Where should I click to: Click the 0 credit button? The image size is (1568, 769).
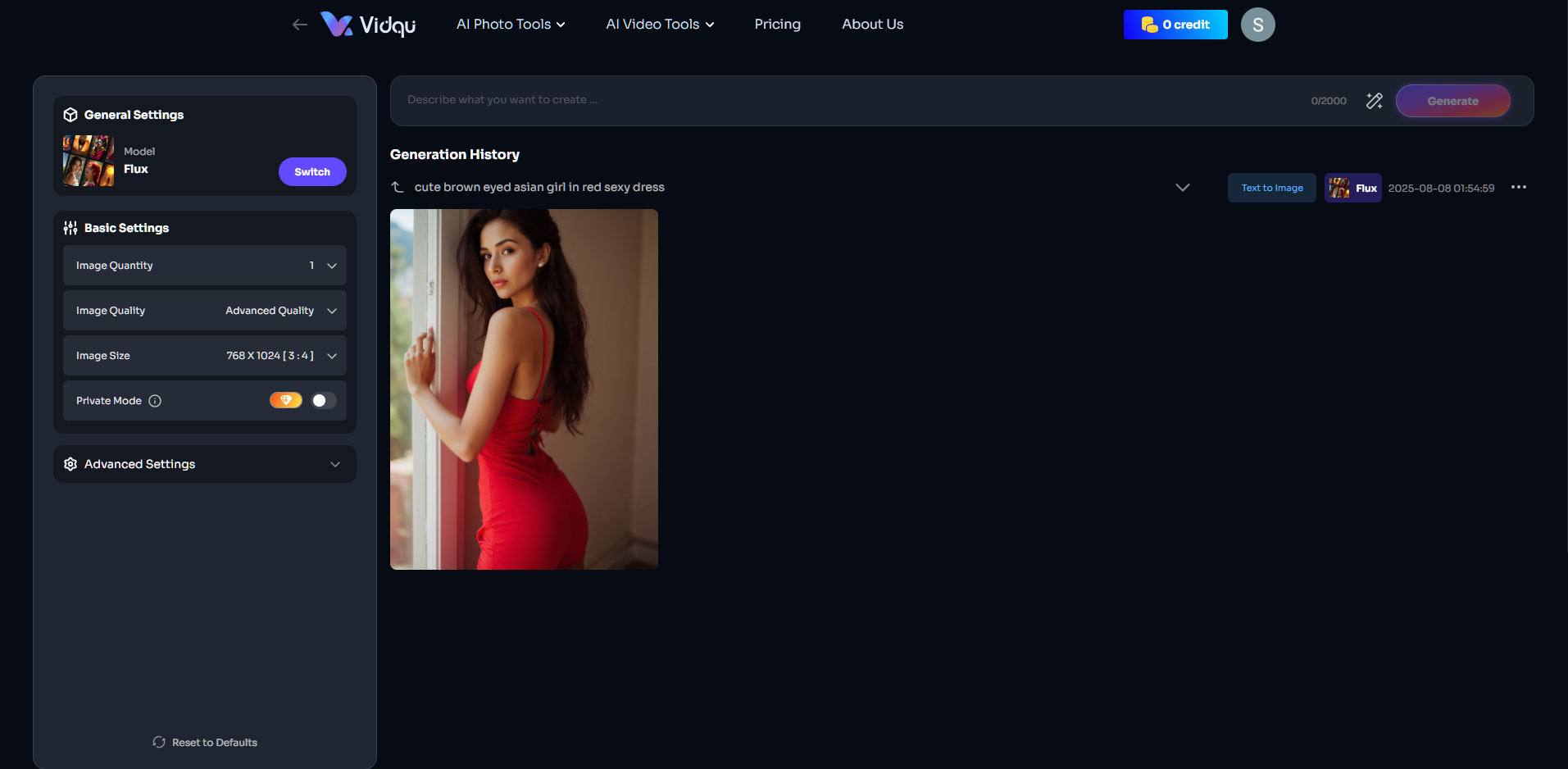1175,25
